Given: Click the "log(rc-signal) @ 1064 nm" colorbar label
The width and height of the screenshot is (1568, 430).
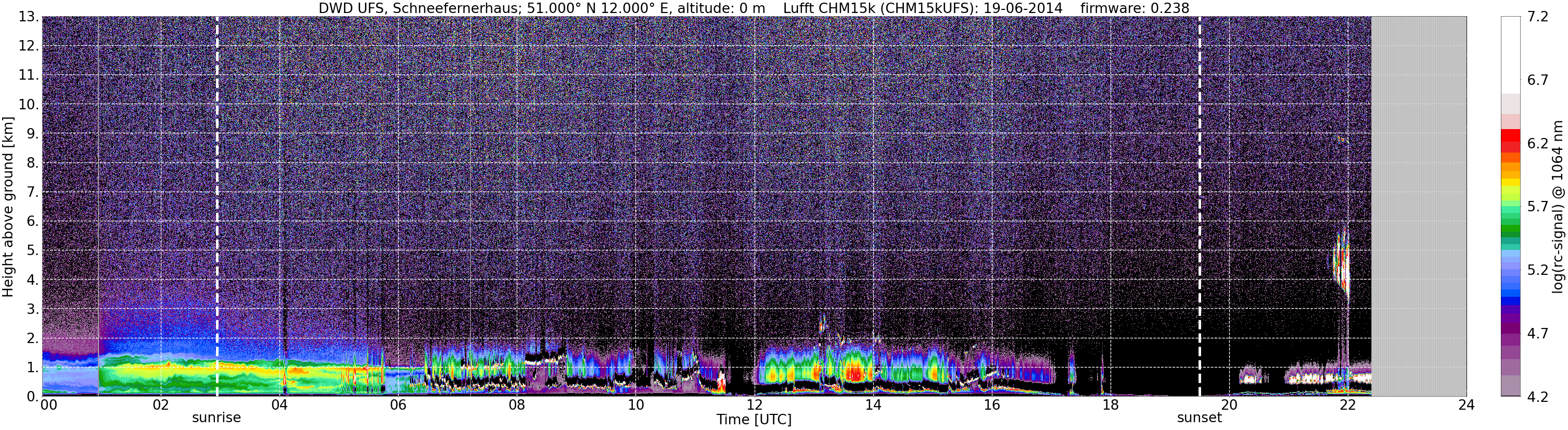Looking at the screenshot, I should point(1558,207).
